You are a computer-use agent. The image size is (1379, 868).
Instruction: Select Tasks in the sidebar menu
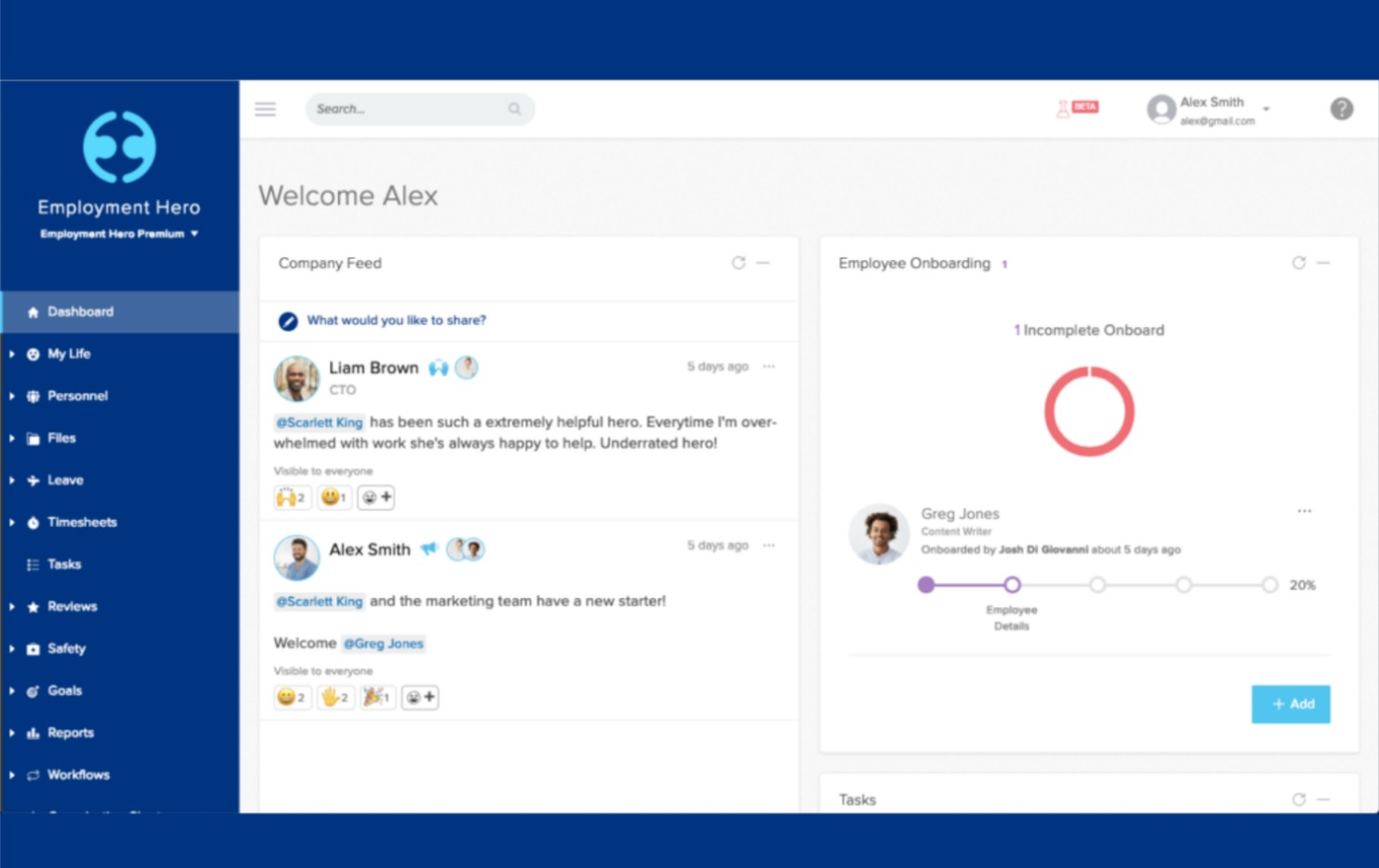tap(64, 564)
